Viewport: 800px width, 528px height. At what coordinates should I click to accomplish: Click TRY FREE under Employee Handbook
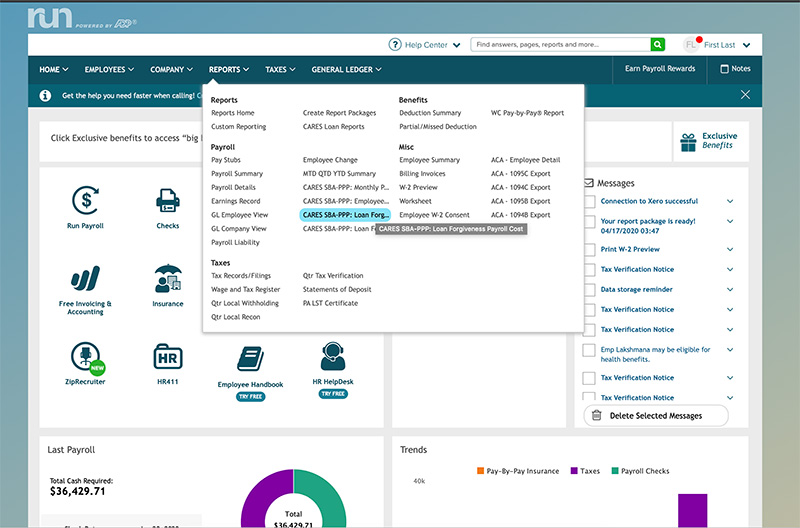(x=251, y=396)
